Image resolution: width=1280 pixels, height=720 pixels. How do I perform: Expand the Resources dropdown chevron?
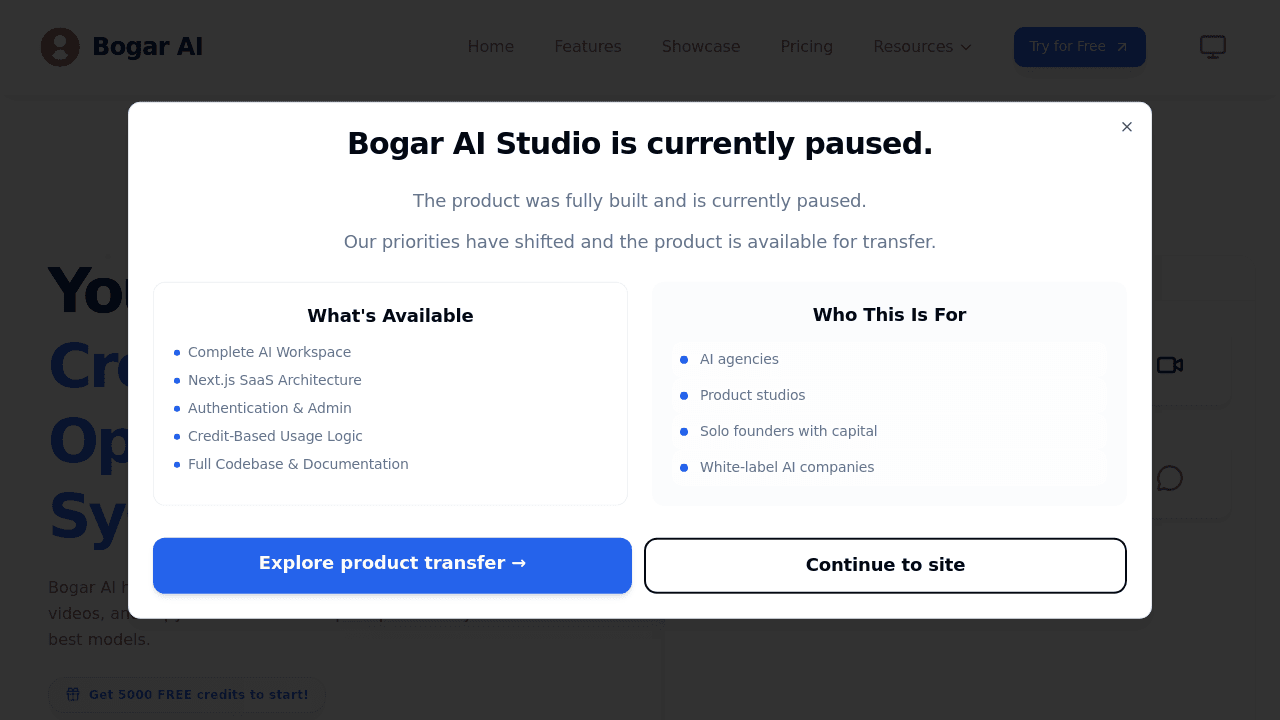(966, 47)
